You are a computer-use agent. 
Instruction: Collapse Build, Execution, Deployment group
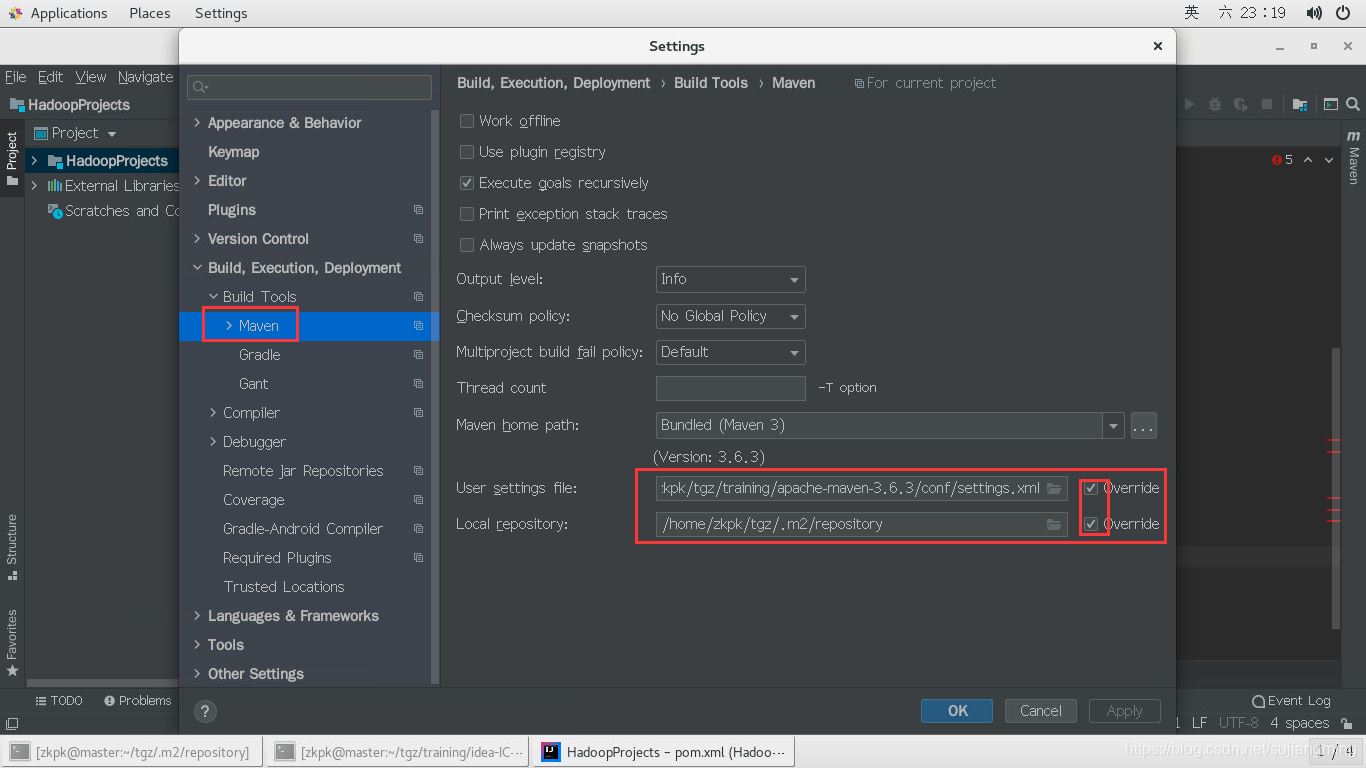pyautogui.click(x=196, y=268)
